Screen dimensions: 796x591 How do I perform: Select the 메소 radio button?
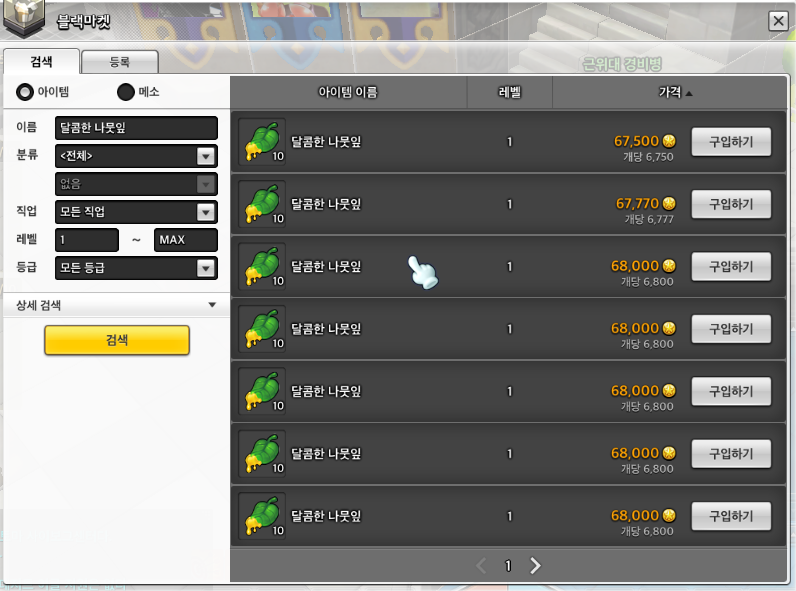click(125, 92)
